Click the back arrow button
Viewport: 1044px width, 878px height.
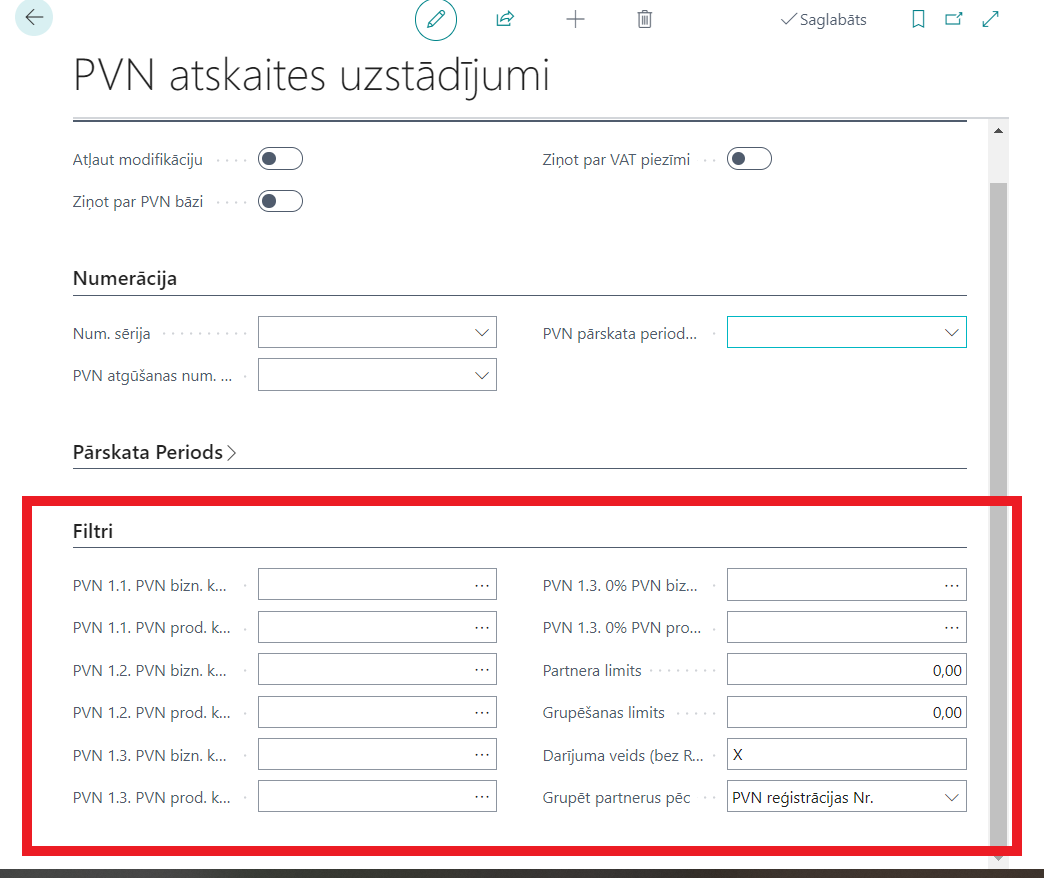(x=35, y=18)
